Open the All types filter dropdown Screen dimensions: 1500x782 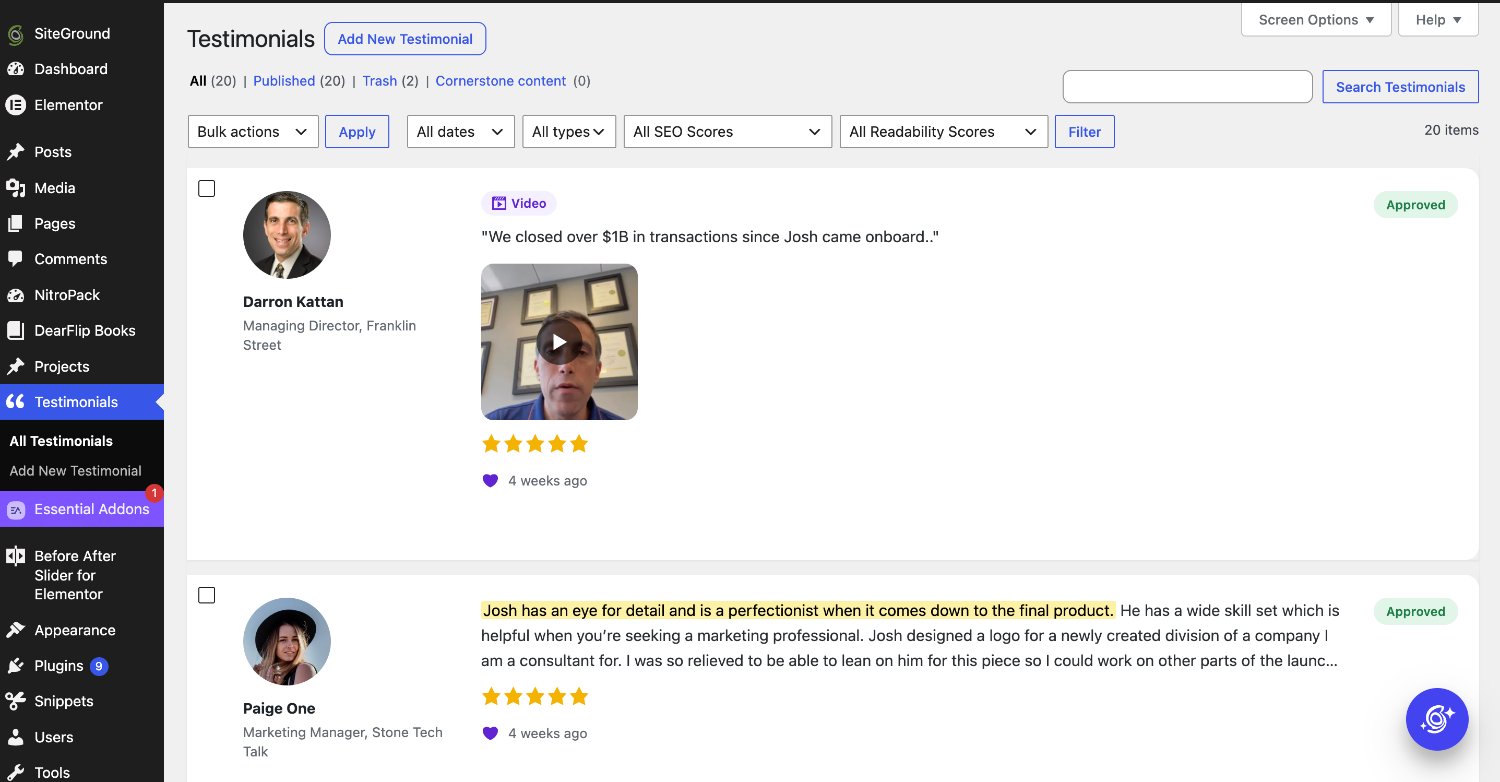(569, 132)
